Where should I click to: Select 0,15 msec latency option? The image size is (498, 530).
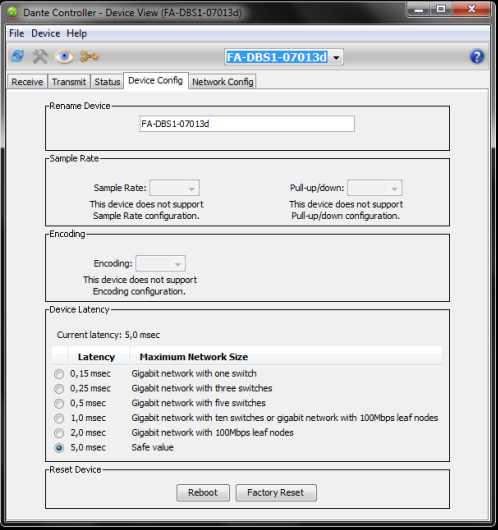[59, 374]
